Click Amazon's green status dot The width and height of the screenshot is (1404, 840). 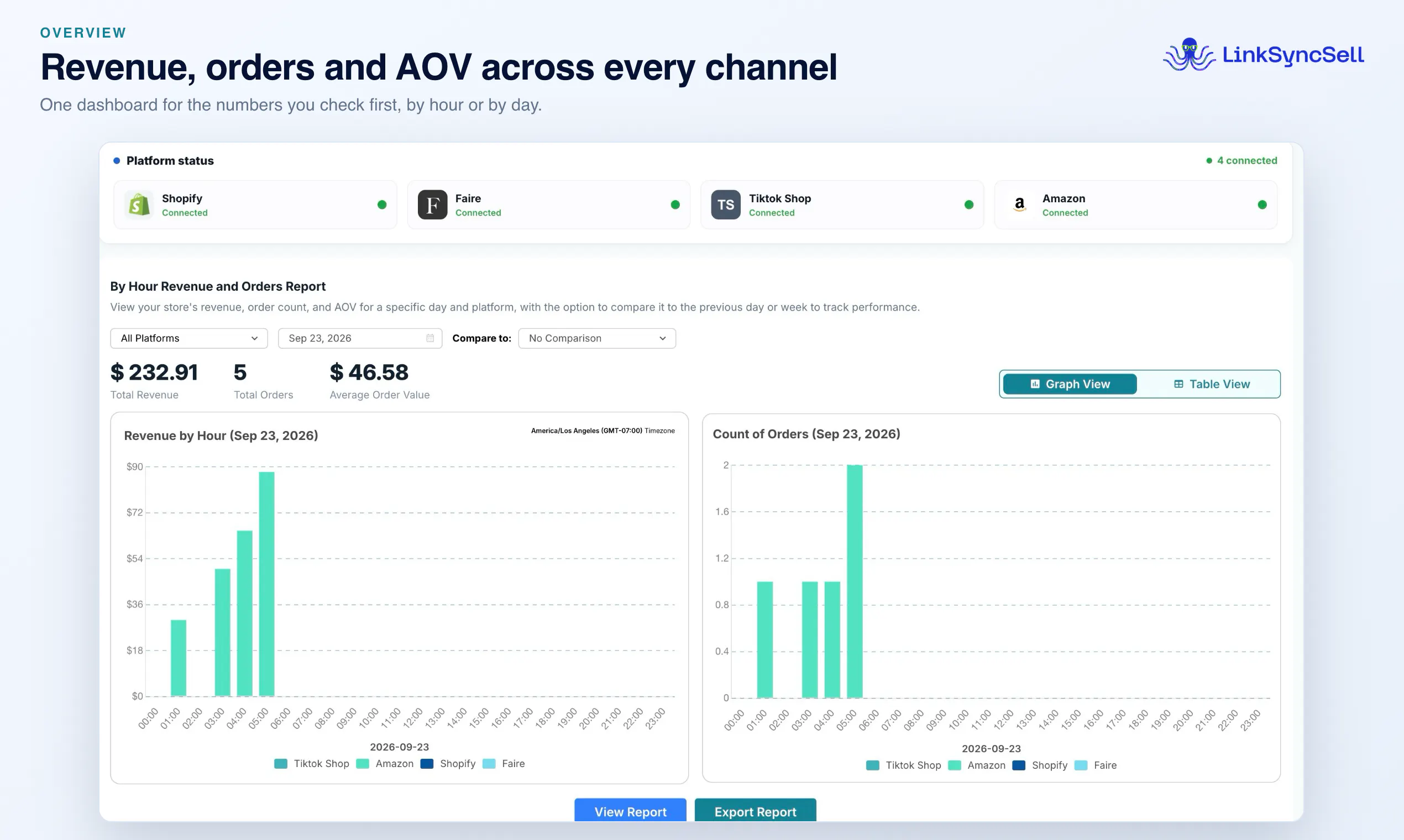1262,204
